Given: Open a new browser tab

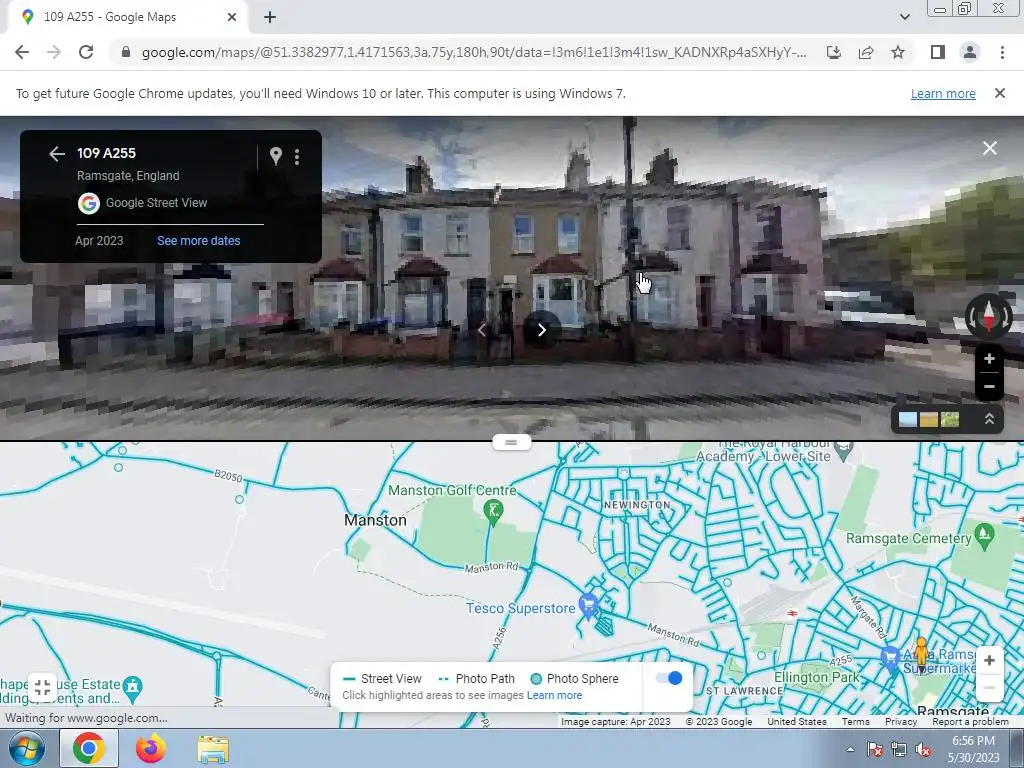Looking at the screenshot, I should pos(270,17).
